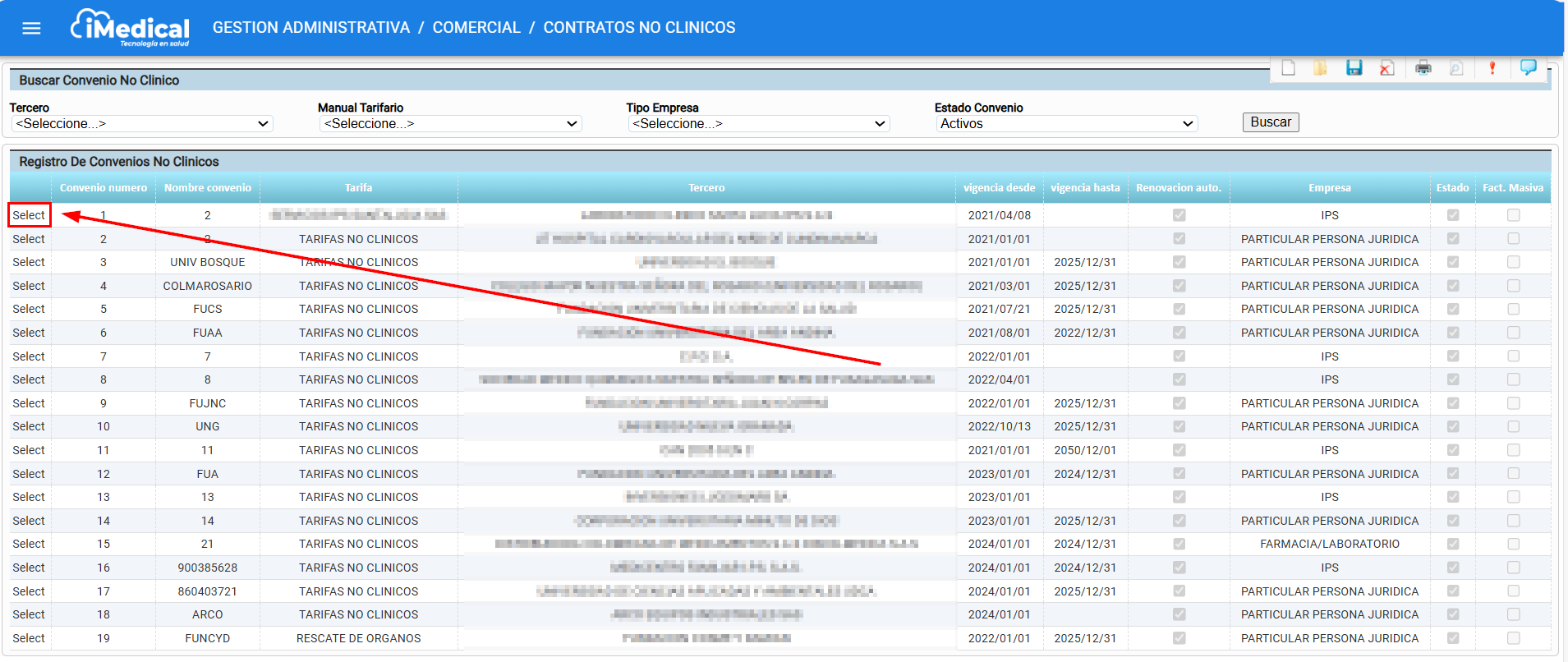Screen dimensions: 1568x662
Task: Select the COLMAROSARIO convenio row
Action: click(x=29, y=286)
